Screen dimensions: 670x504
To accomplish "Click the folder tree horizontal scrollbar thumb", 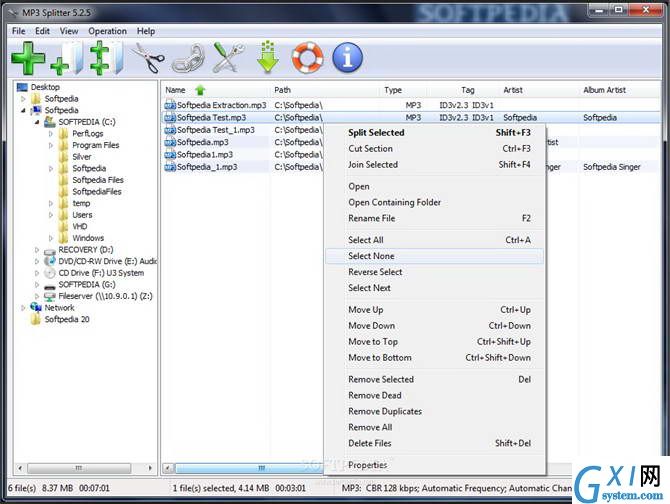I will tap(79, 468).
